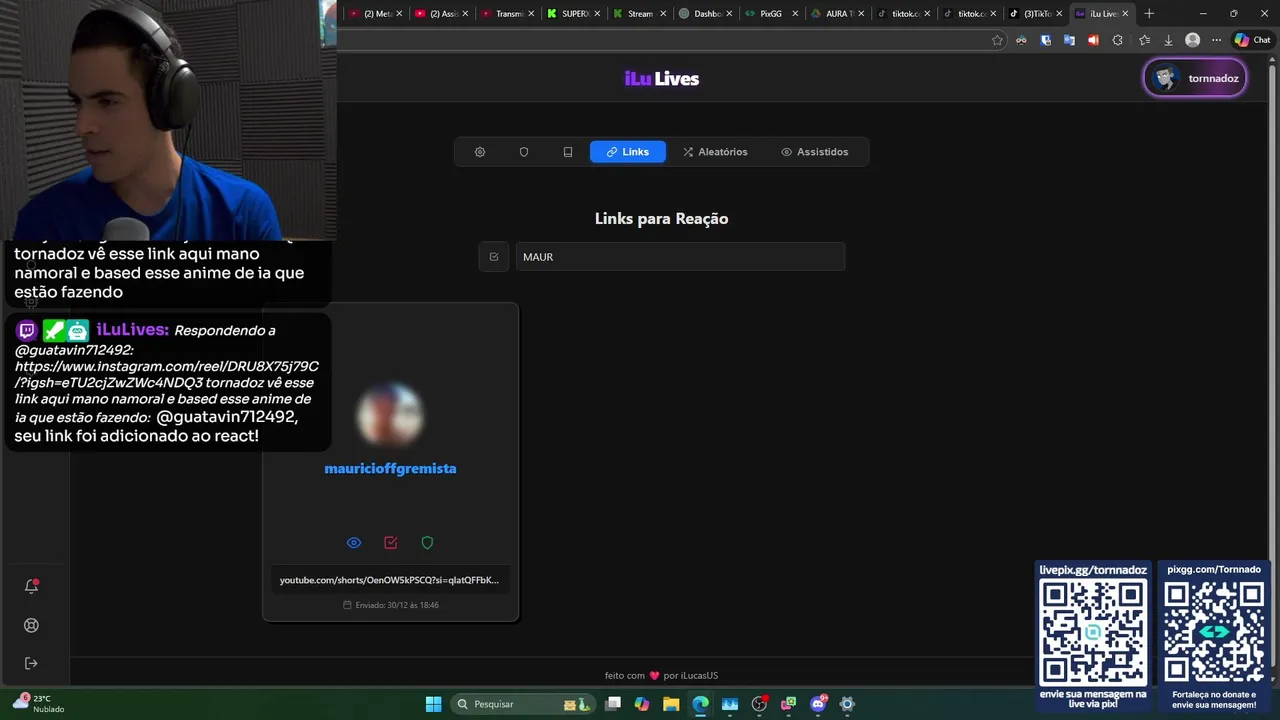Click the iLu Lives logo
Image resolution: width=1280 pixels, height=720 pixels.
click(x=662, y=79)
